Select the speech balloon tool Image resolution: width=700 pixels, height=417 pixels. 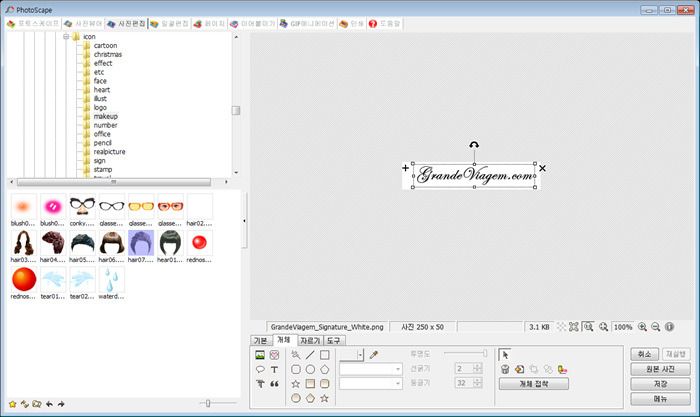pyautogui.click(x=260, y=369)
